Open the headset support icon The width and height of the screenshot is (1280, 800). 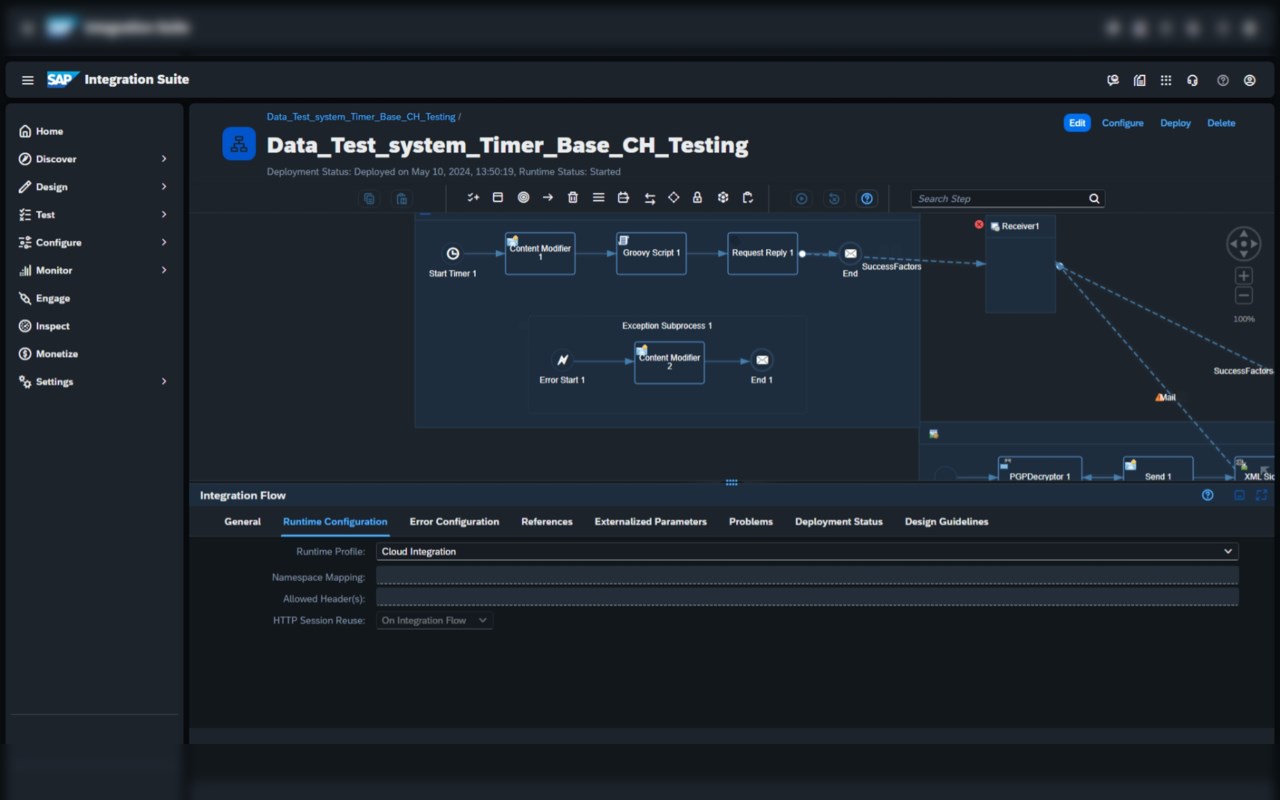click(1193, 80)
